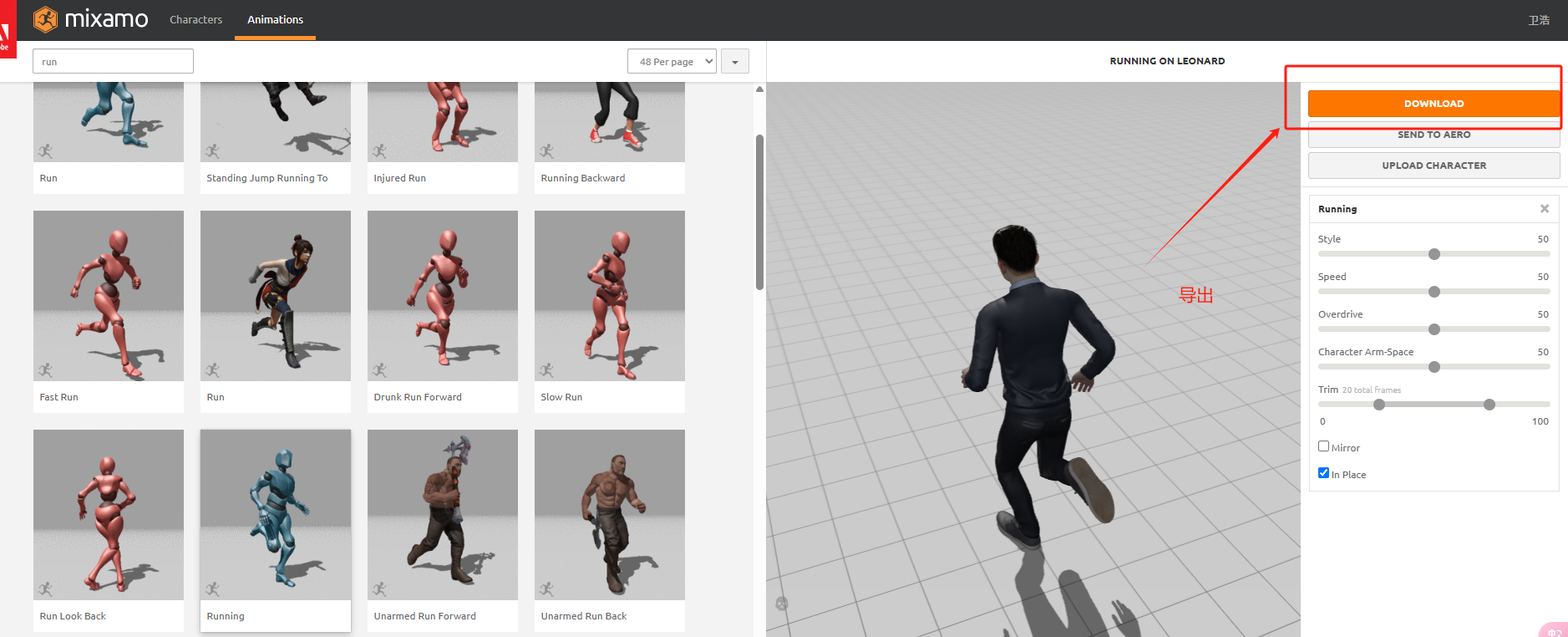Click the 'Run Look Back' label text
This screenshot has height=637, width=1568.
coord(73,616)
